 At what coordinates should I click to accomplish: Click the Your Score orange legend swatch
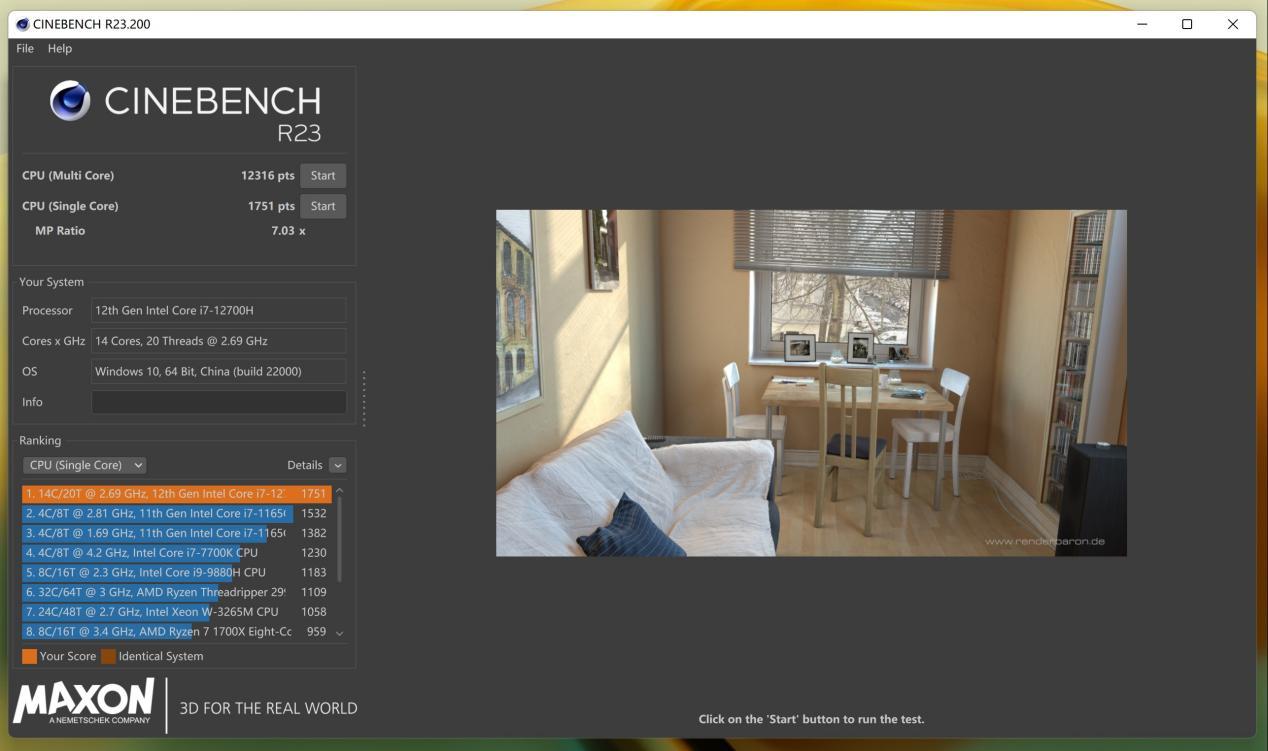pyautogui.click(x=30, y=656)
